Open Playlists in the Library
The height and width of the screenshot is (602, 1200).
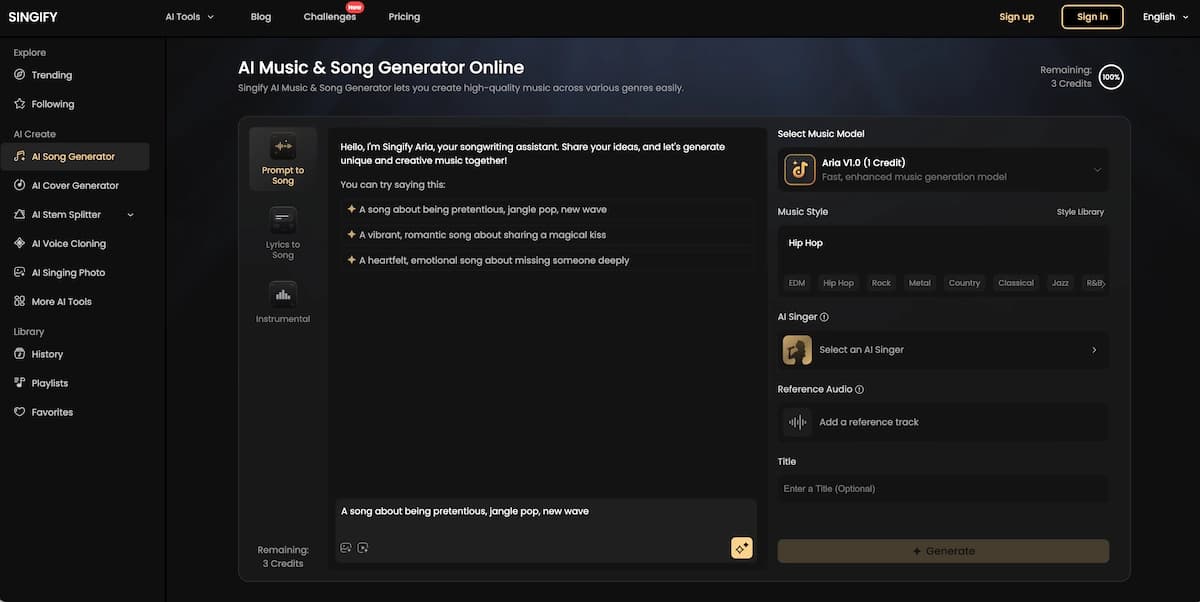(41, 383)
